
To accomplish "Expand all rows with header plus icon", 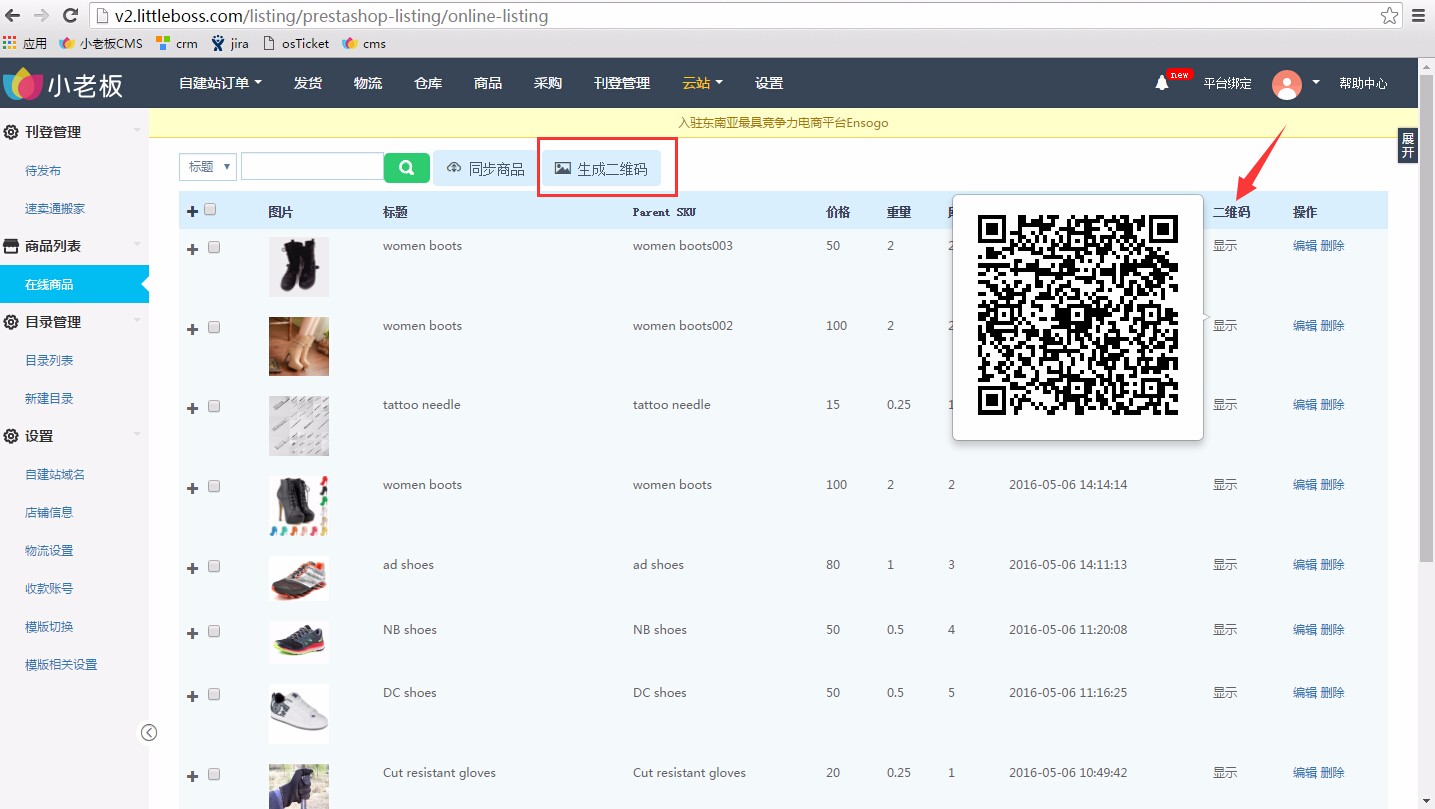I will point(193,211).
